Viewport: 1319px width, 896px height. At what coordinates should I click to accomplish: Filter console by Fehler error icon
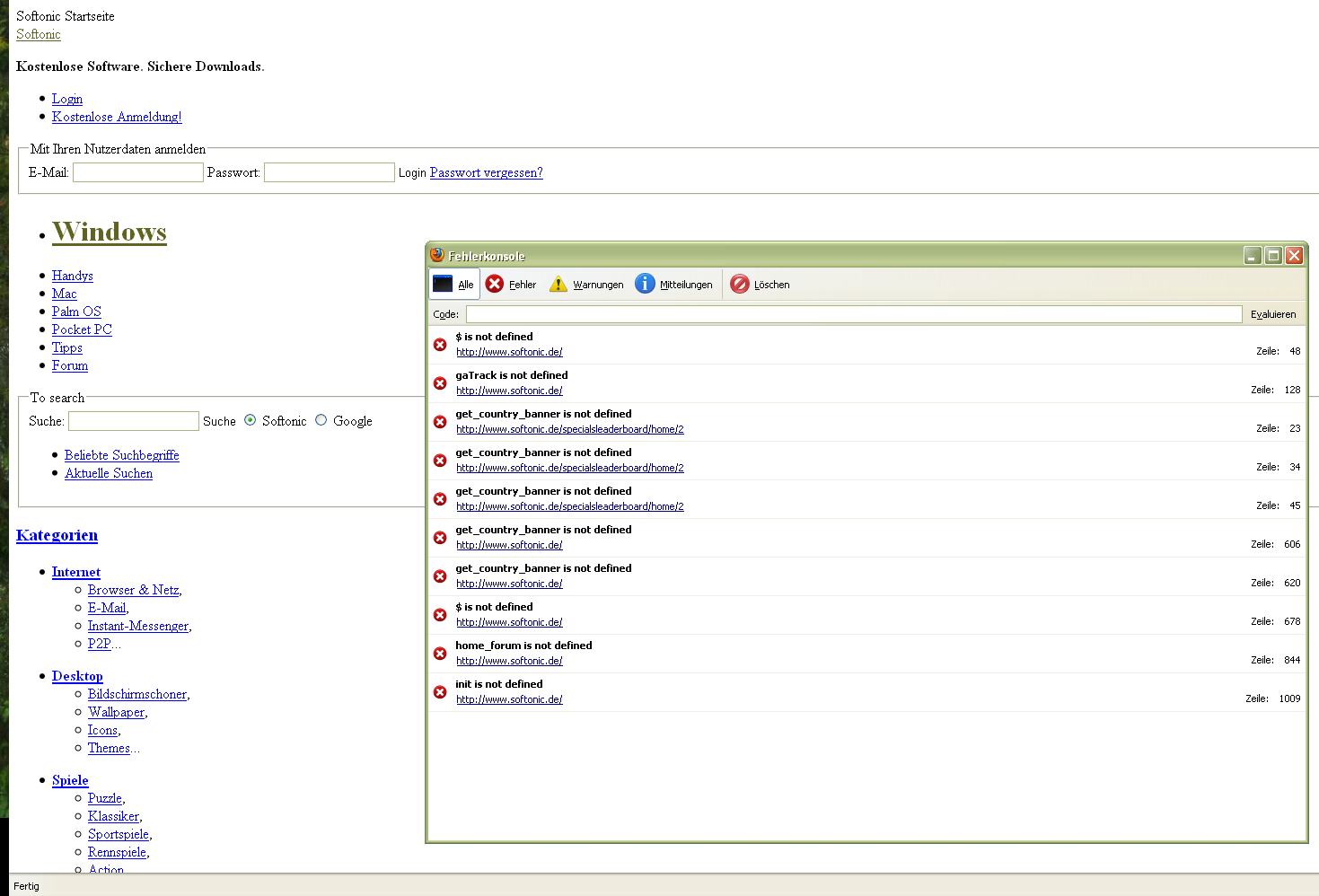point(495,284)
